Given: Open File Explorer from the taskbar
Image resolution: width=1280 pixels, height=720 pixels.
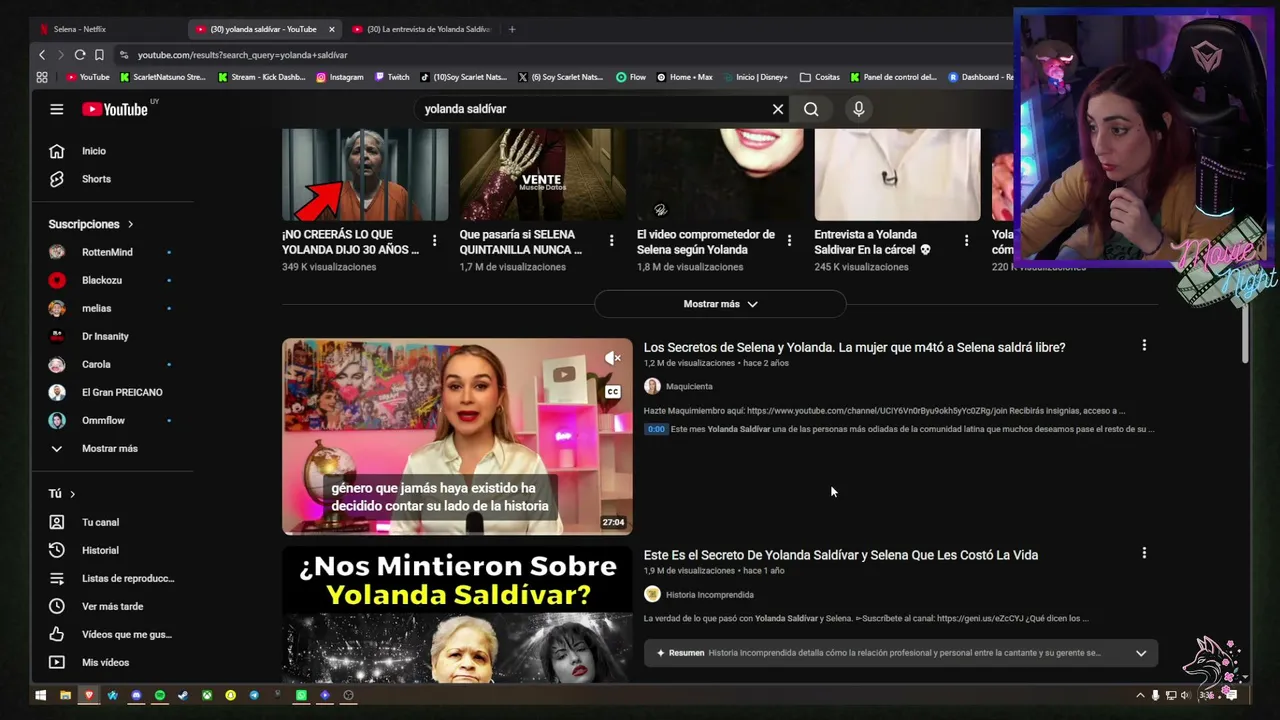Looking at the screenshot, I should tap(65, 695).
